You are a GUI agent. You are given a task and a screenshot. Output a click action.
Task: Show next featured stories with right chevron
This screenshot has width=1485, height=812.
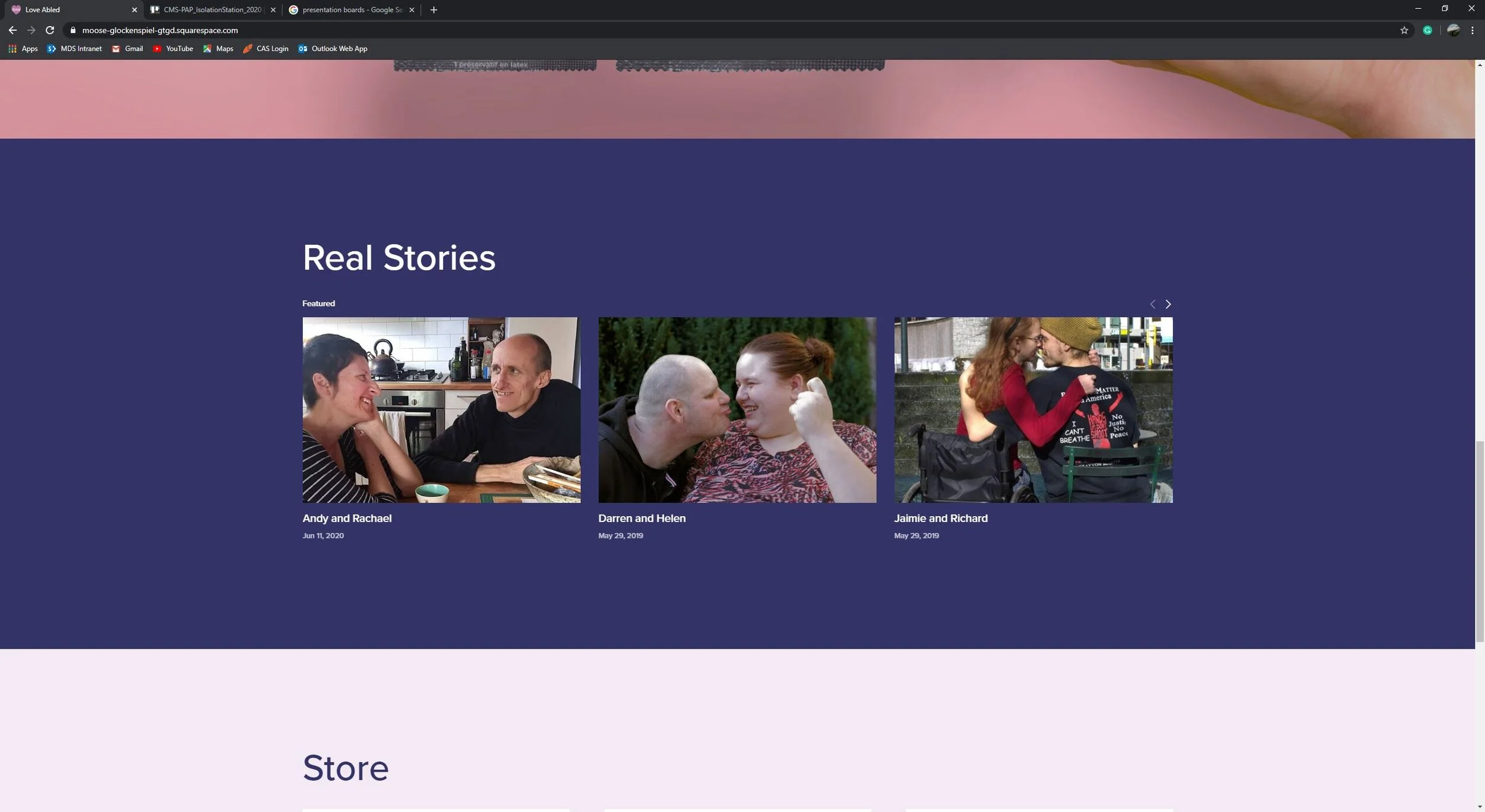(x=1168, y=304)
